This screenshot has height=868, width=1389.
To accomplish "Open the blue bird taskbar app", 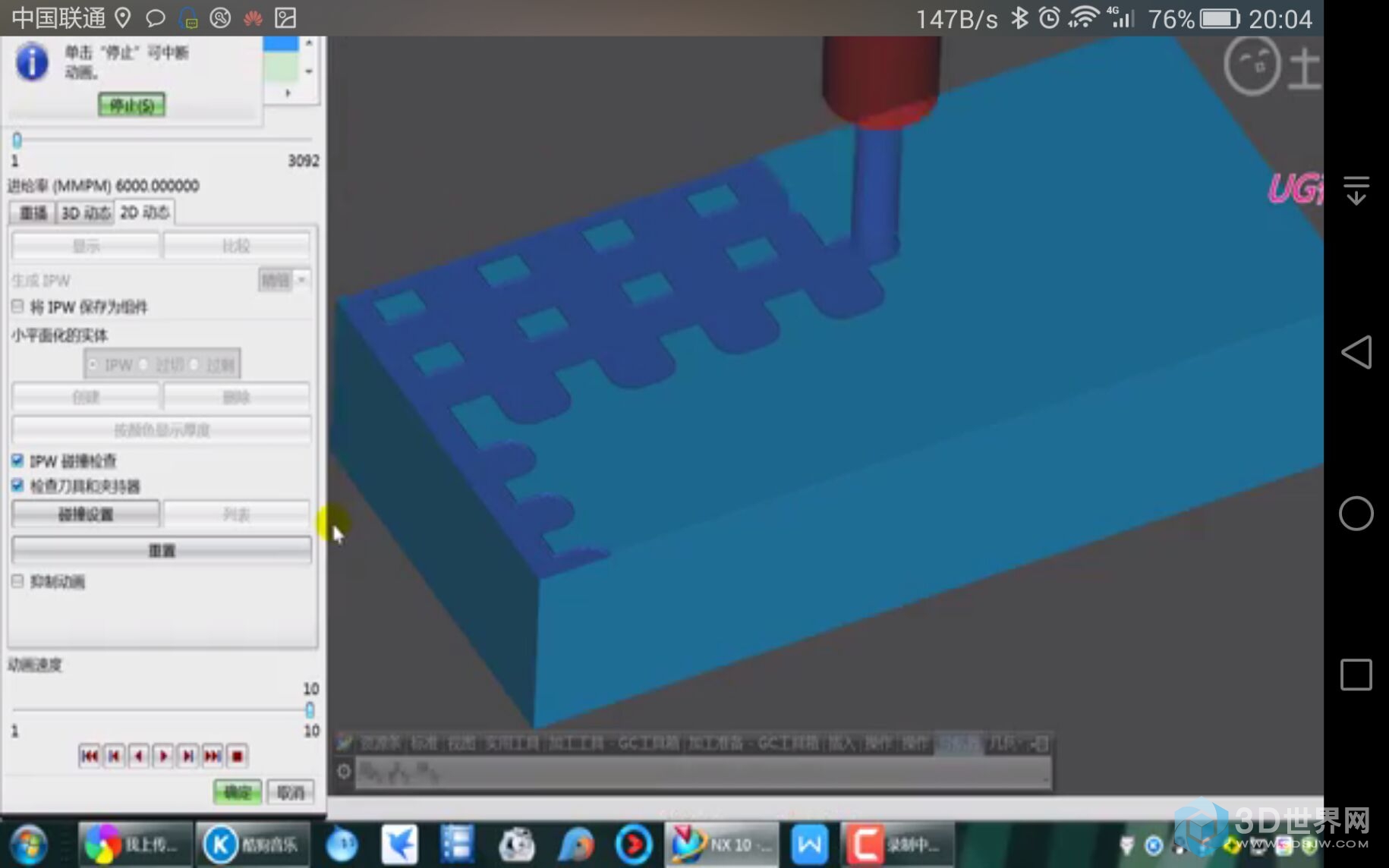I will pyautogui.click(x=399, y=844).
